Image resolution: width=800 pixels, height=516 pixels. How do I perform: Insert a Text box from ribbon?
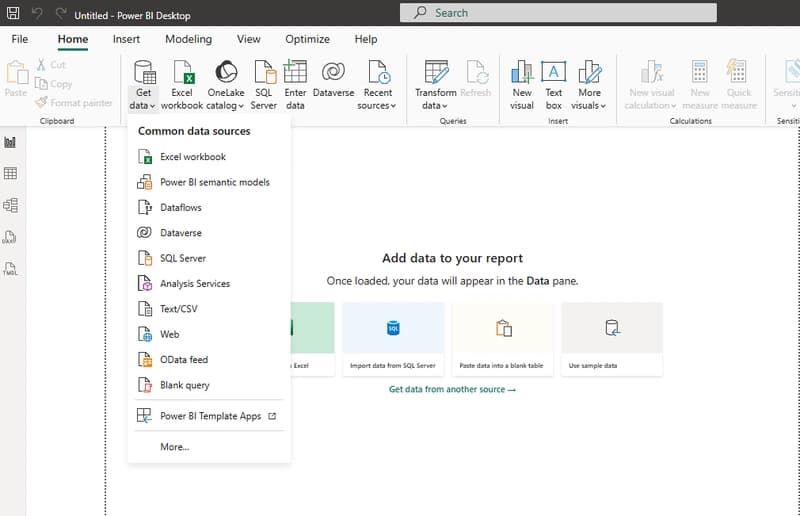click(554, 85)
